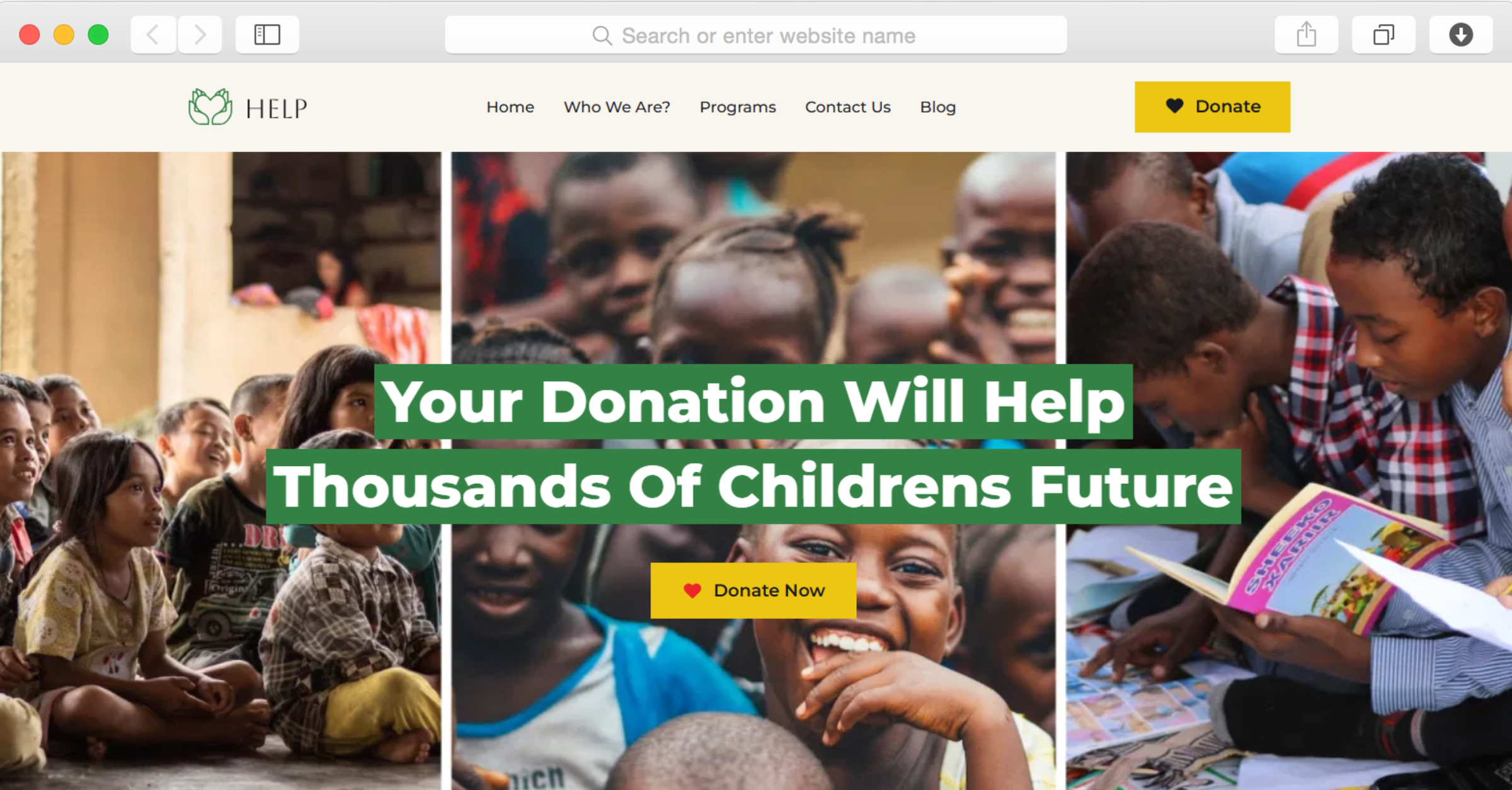Click the HELP hands logo
The height and width of the screenshot is (790, 1512).
click(210, 107)
